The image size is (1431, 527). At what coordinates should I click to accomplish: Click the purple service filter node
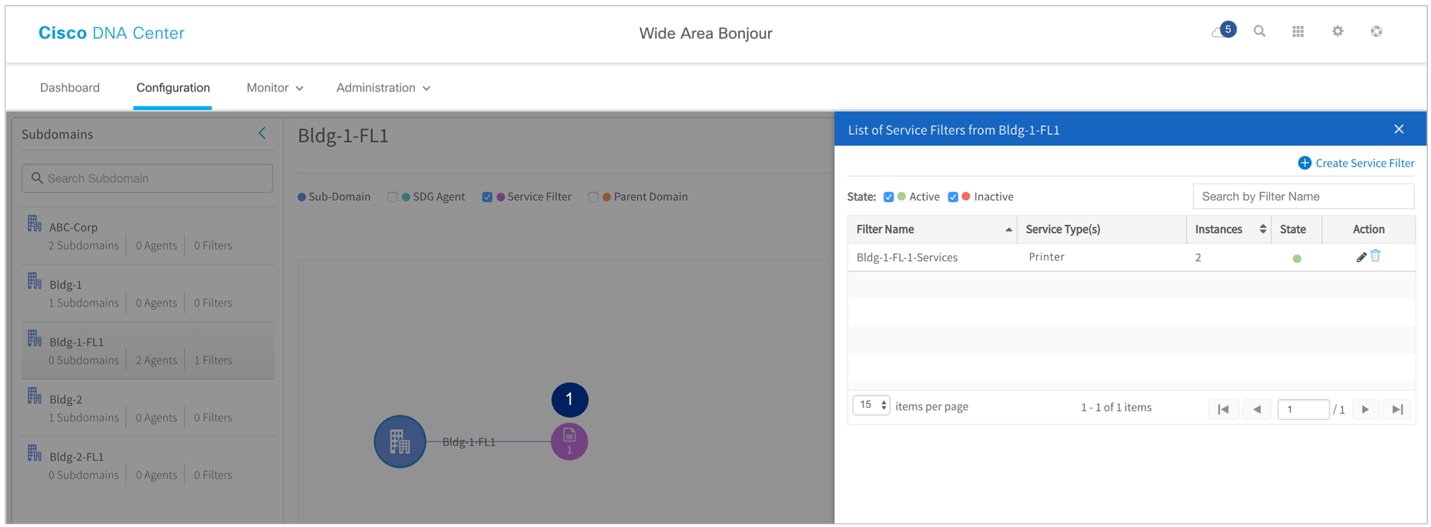[569, 441]
